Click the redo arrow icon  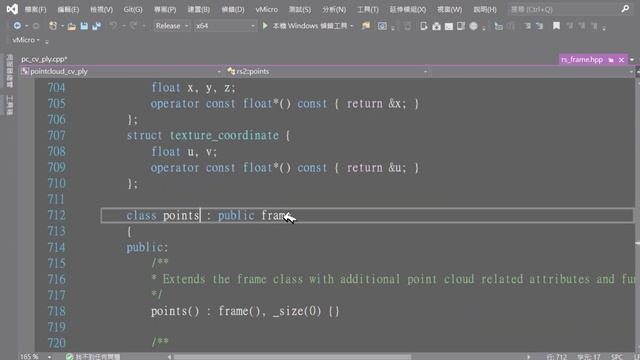click(133, 26)
